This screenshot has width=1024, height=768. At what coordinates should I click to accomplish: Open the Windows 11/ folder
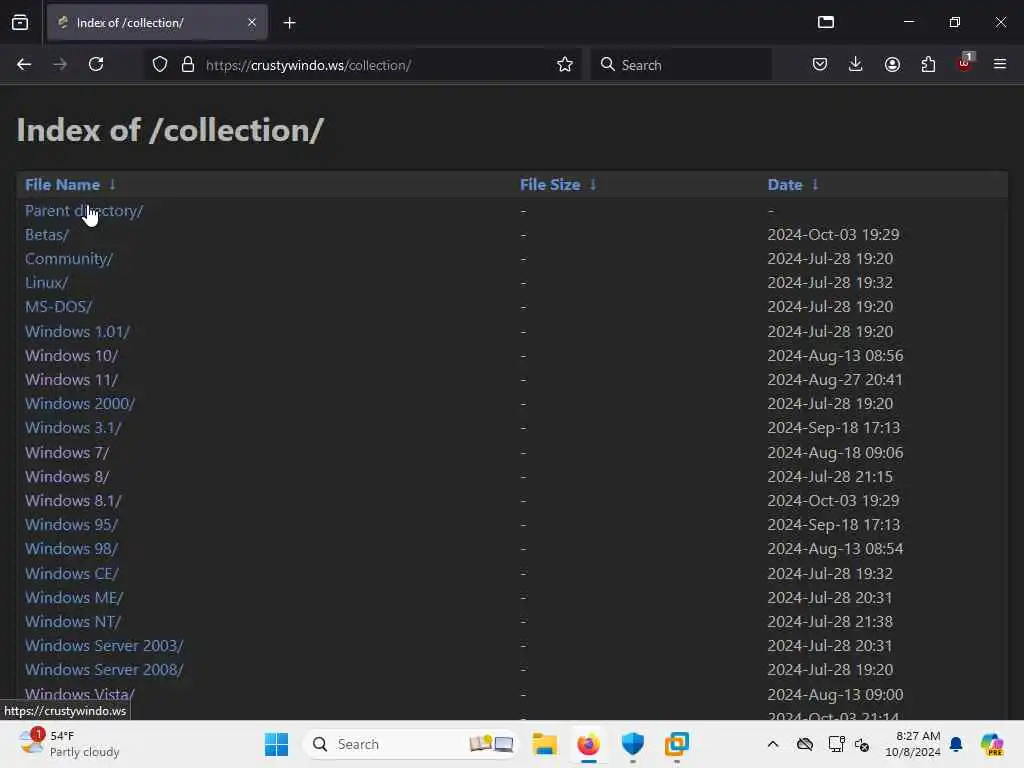pyautogui.click(x=71, y=379)
